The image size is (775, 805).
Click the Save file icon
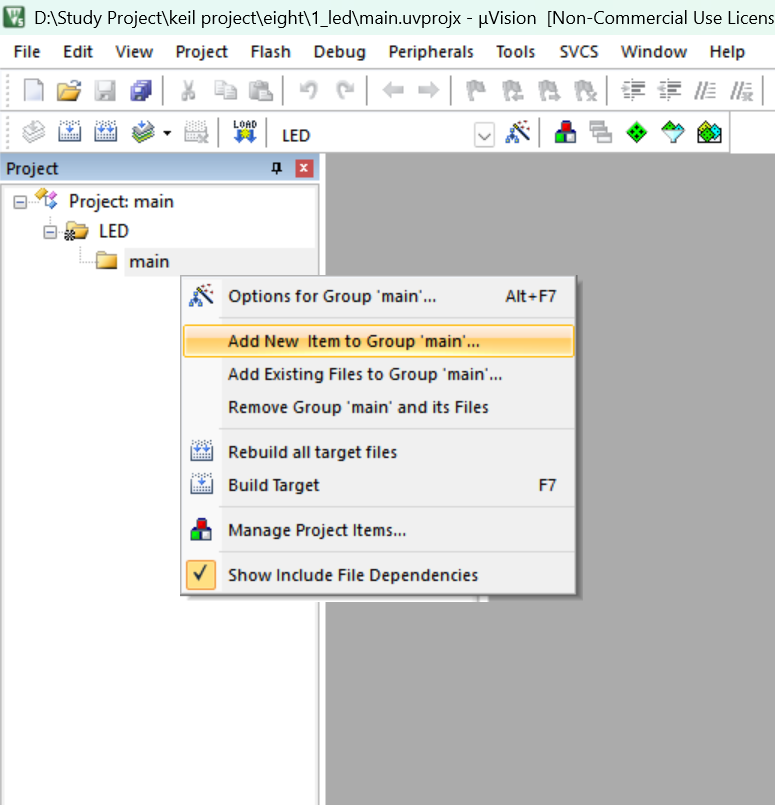point(105,91)
